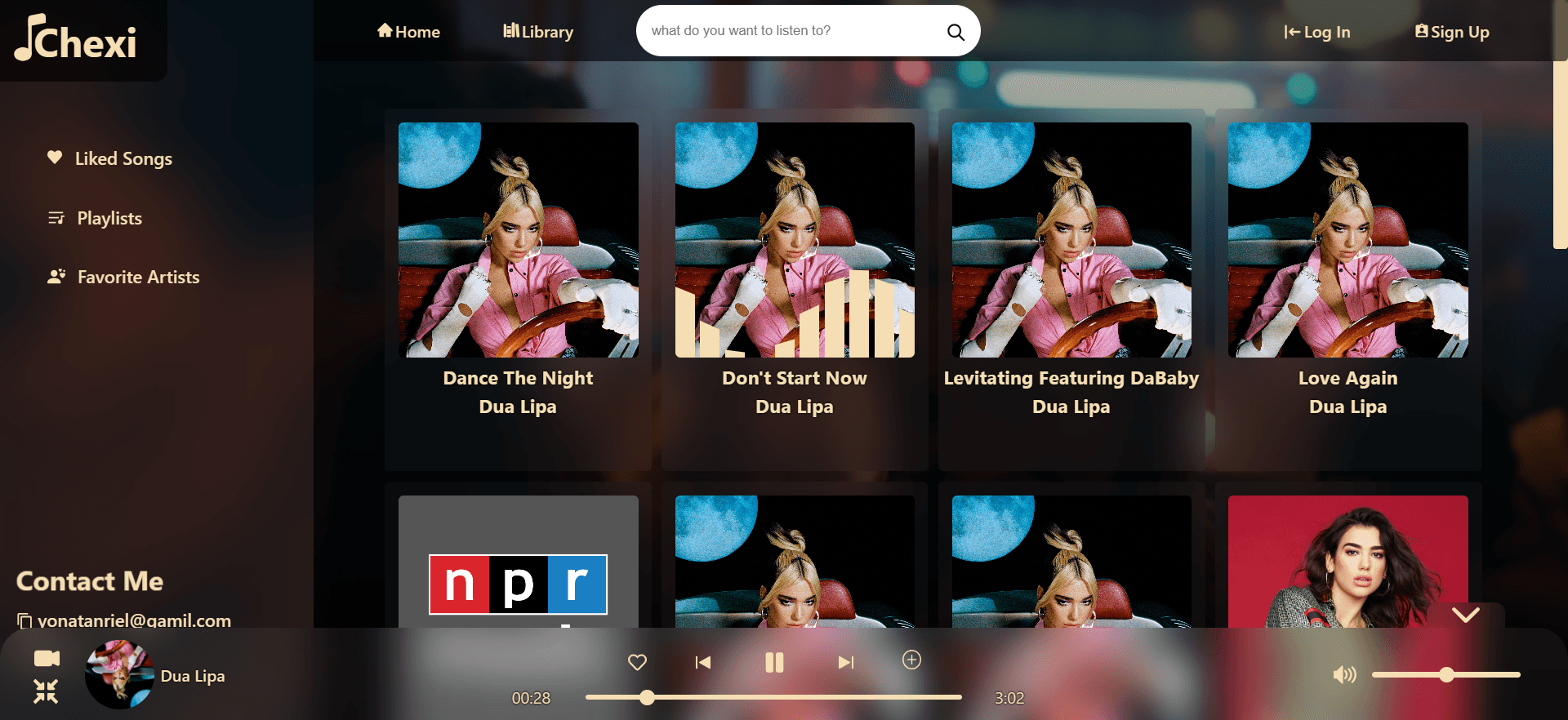This screenshot has height=720, width=1568.
Task: Click the Chexi logo
Action: (x=75, y=38)
